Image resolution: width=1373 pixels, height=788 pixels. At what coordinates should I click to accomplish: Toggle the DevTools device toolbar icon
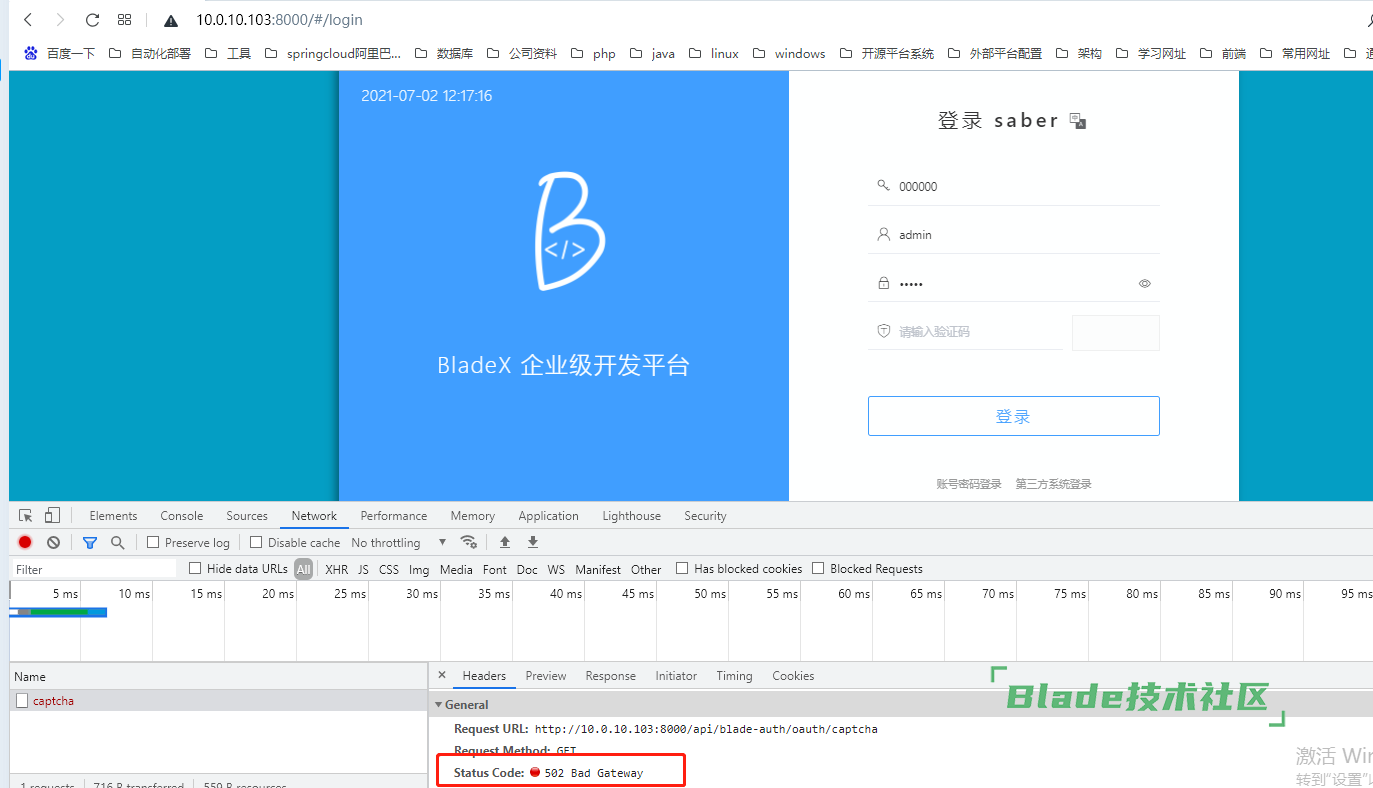[52, 516]
